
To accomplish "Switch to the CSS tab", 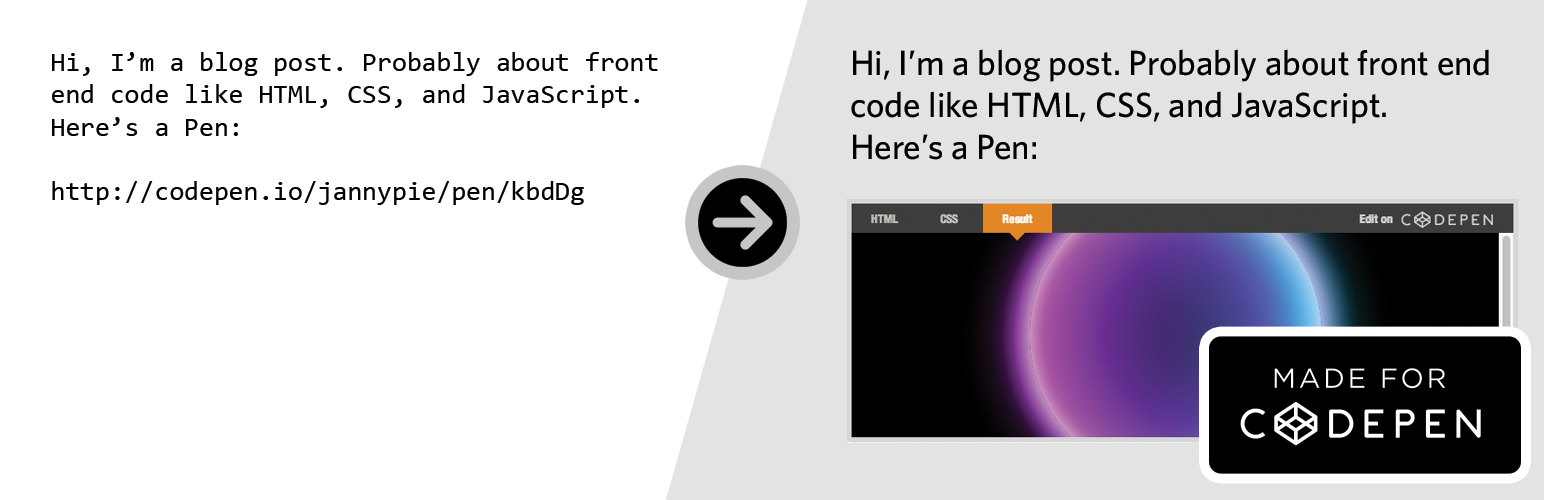I will click(949, 219).
